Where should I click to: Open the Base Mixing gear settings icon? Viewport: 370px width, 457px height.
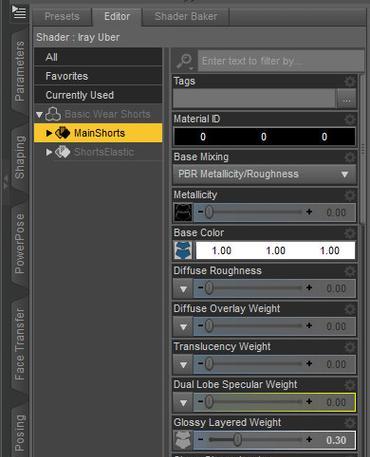[350, 157]
